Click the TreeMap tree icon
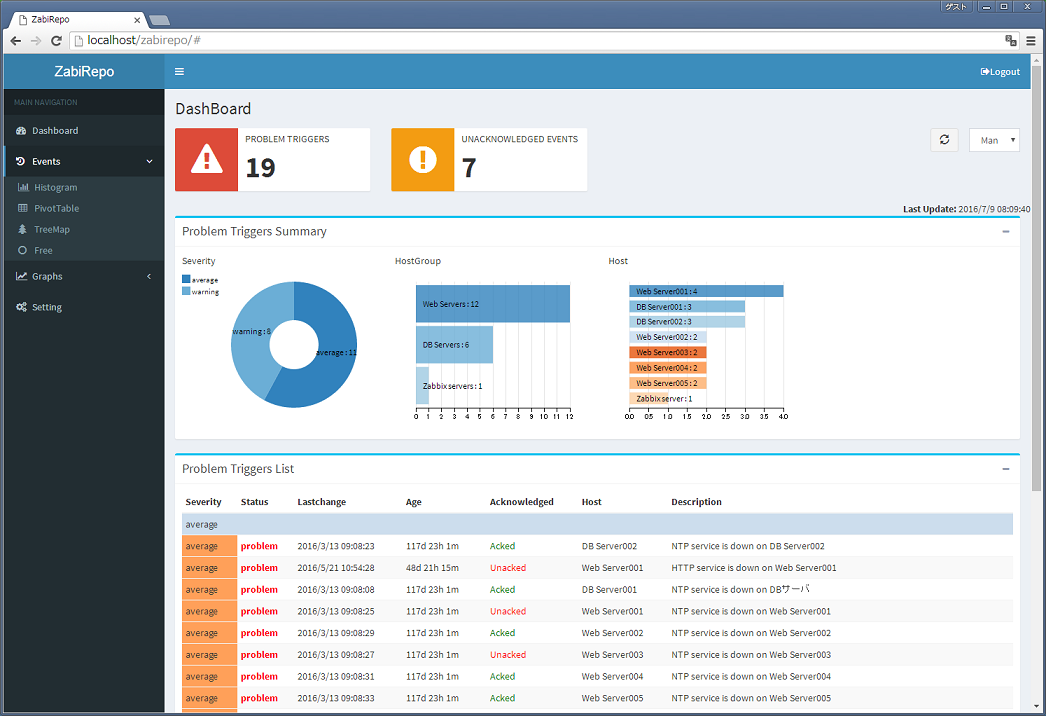 pyautogui.click(x=22, y=229)
